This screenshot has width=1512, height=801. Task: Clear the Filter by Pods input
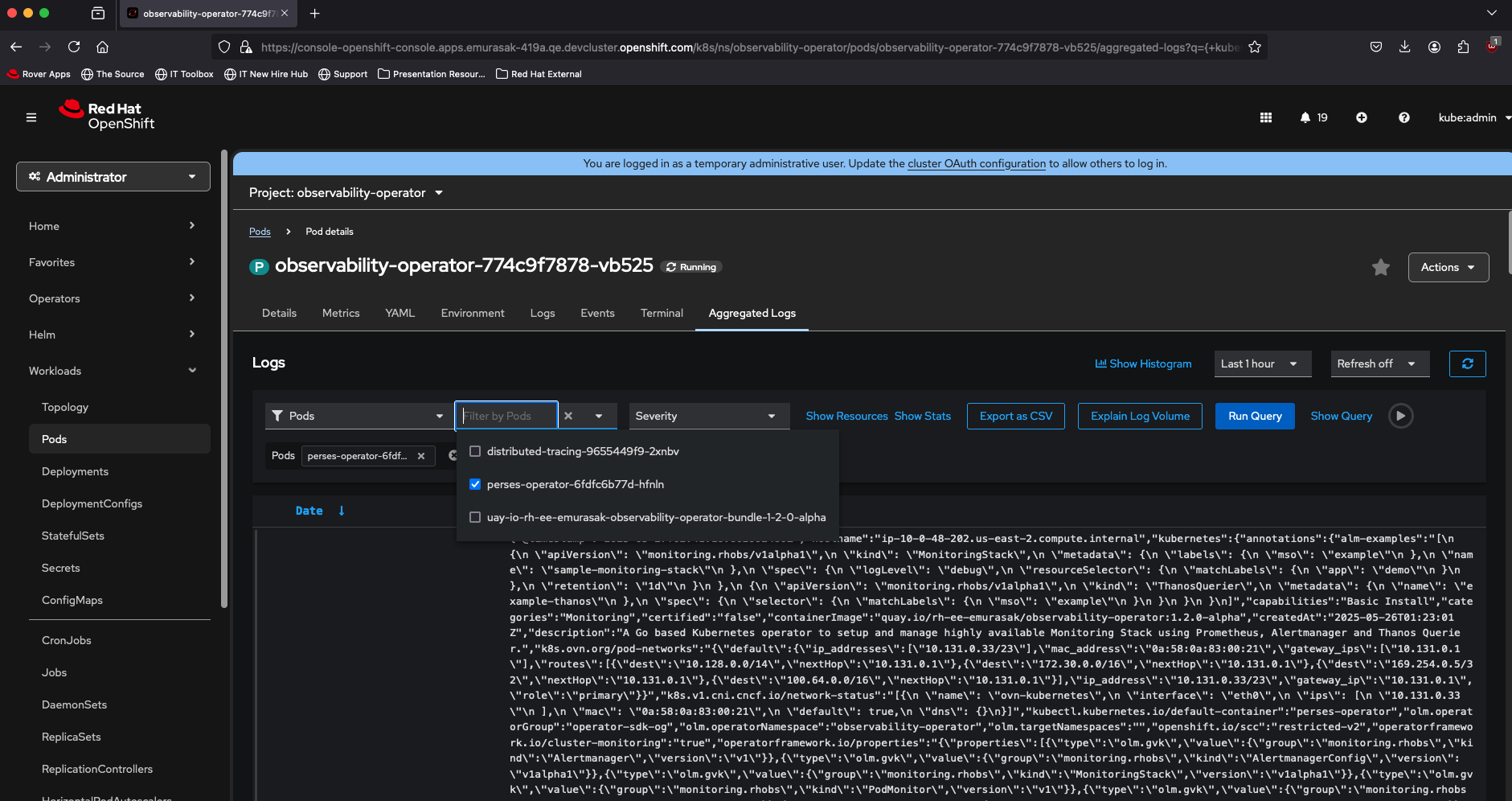tap(568, 416)
